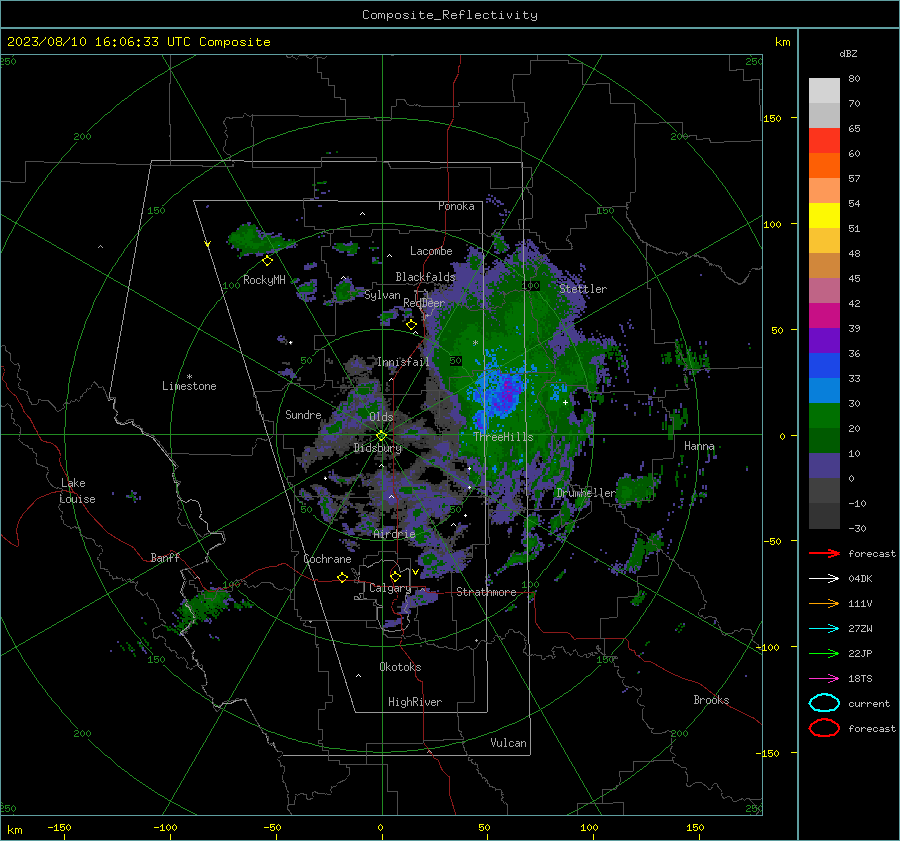Viewport: 900px width, 841px height.
Task: Select the Okotoks label
Action: (x=401, y=667)
